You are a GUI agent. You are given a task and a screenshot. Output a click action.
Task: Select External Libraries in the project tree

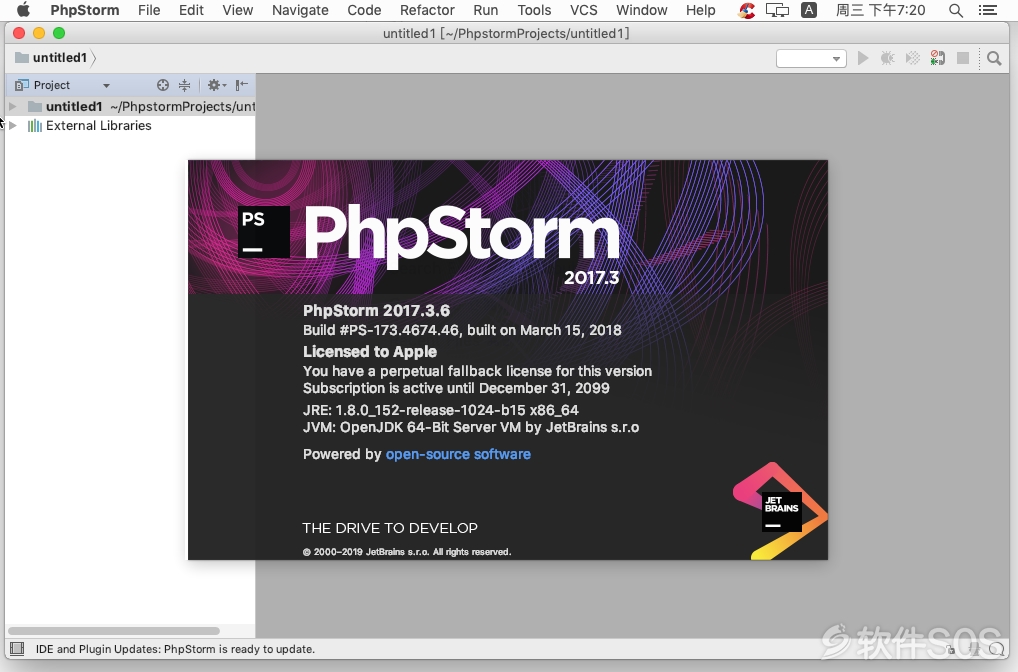point(98,125)
